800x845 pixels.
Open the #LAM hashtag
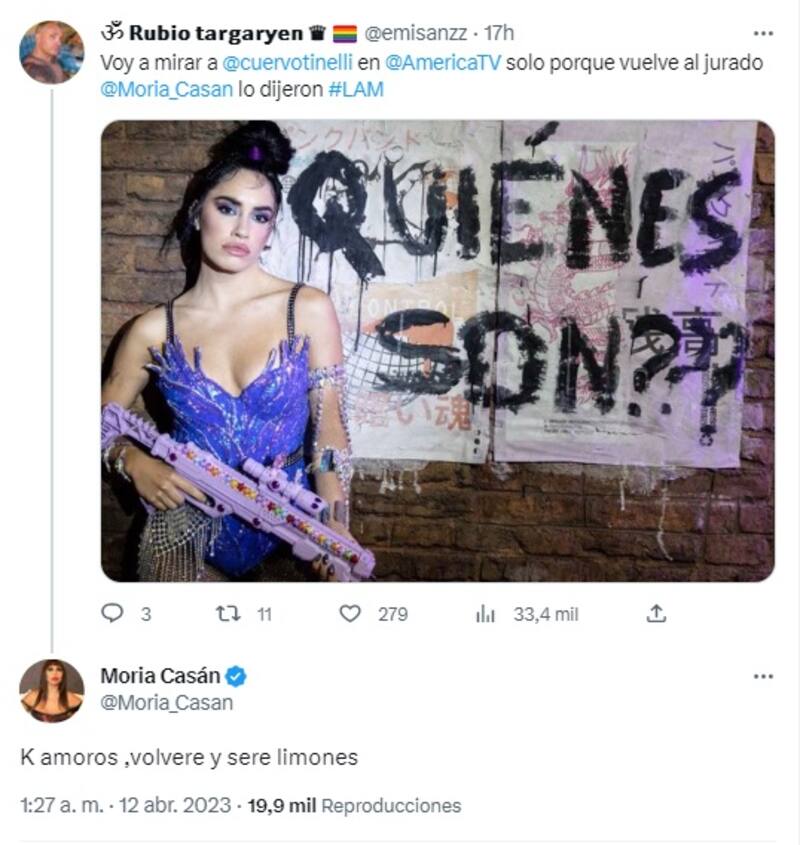356,89
